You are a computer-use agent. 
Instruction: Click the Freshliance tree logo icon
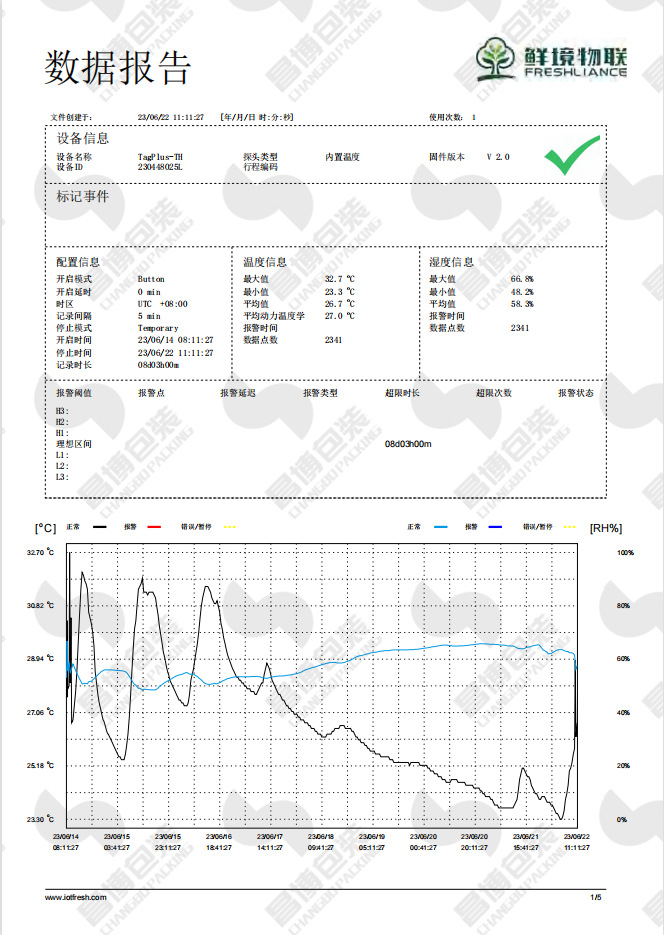coord(495,59)
